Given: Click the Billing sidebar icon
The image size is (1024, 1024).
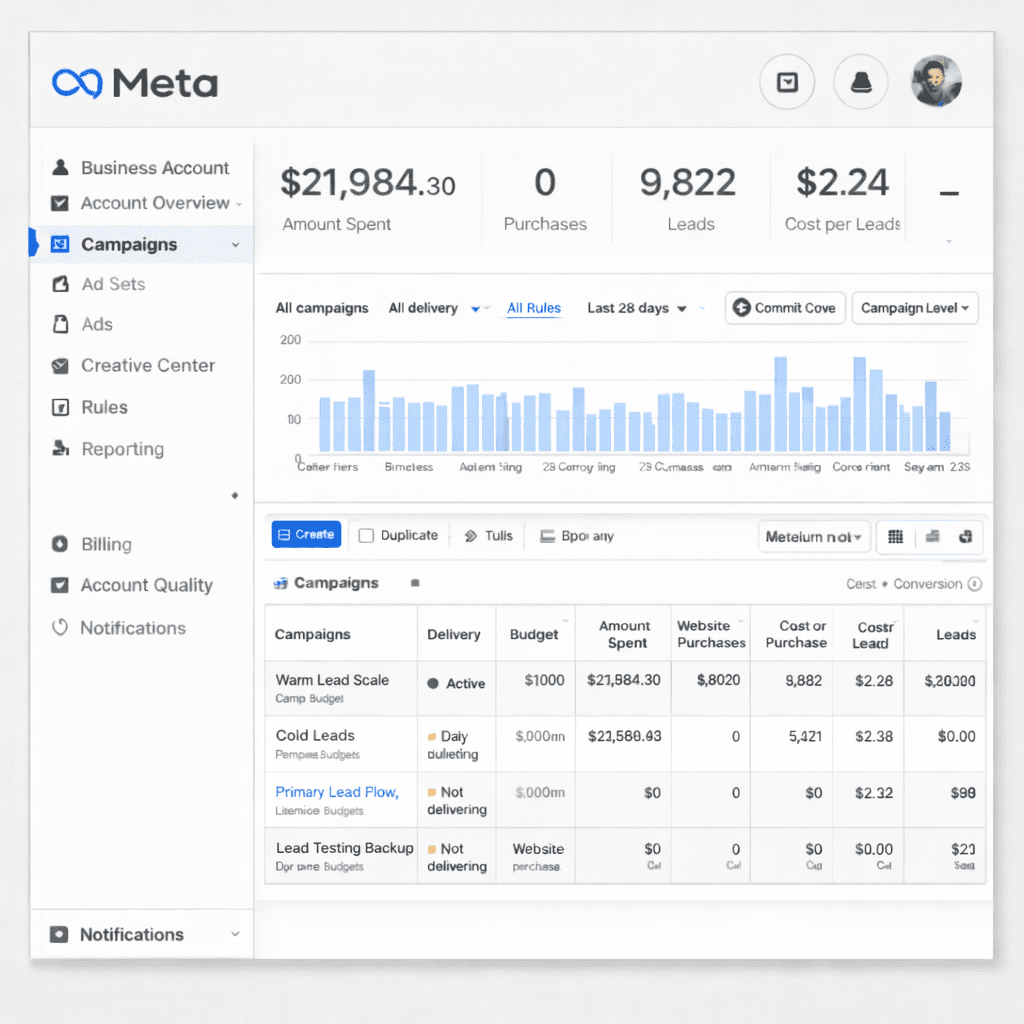Looking at the screenshot, I should click(x=59, y=543).
